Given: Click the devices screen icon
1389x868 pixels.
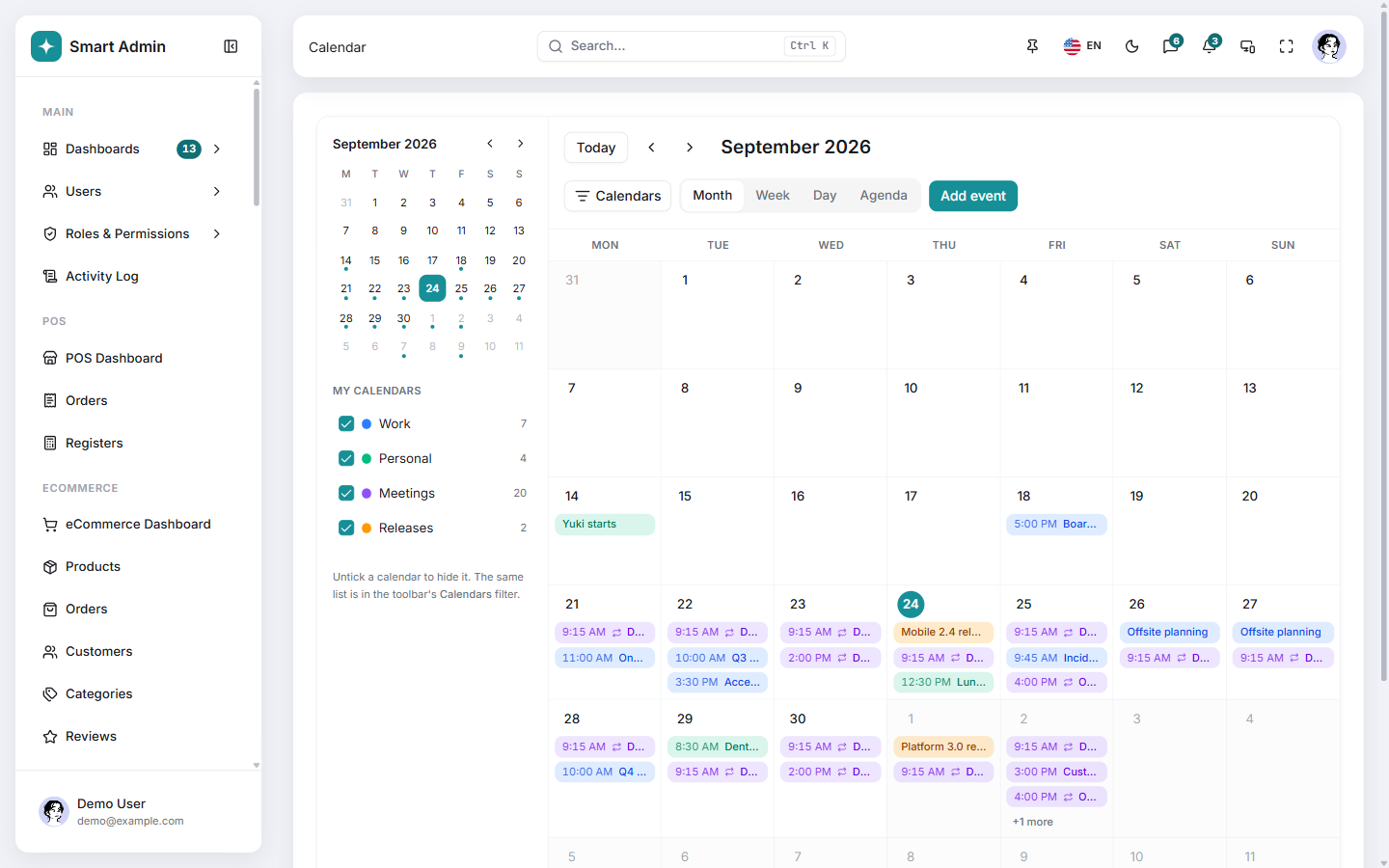Looking at the screenshot, I should (1248, 46).
